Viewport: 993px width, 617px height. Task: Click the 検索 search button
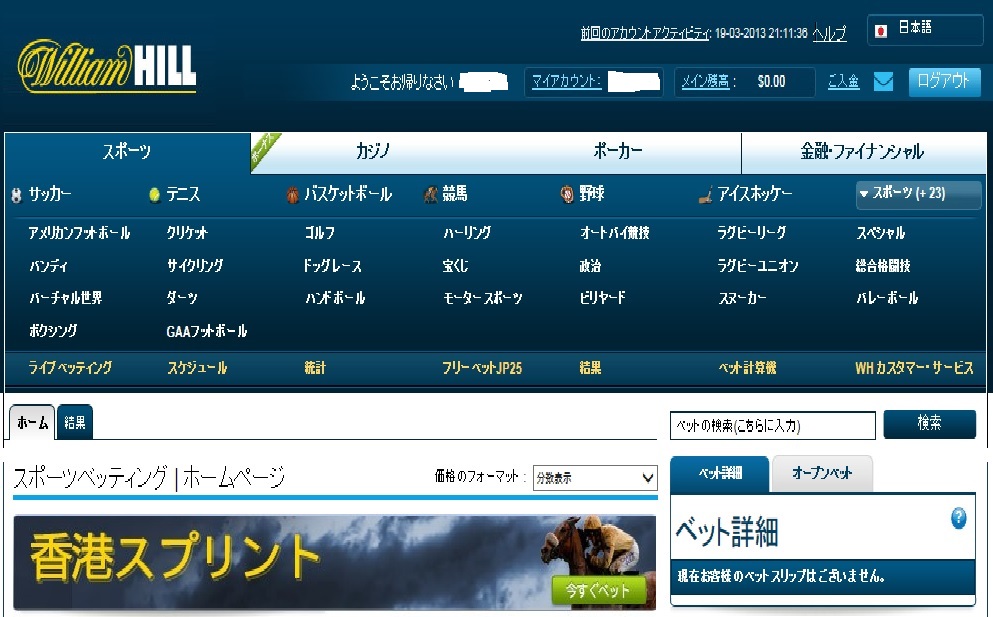click(929, 424)
